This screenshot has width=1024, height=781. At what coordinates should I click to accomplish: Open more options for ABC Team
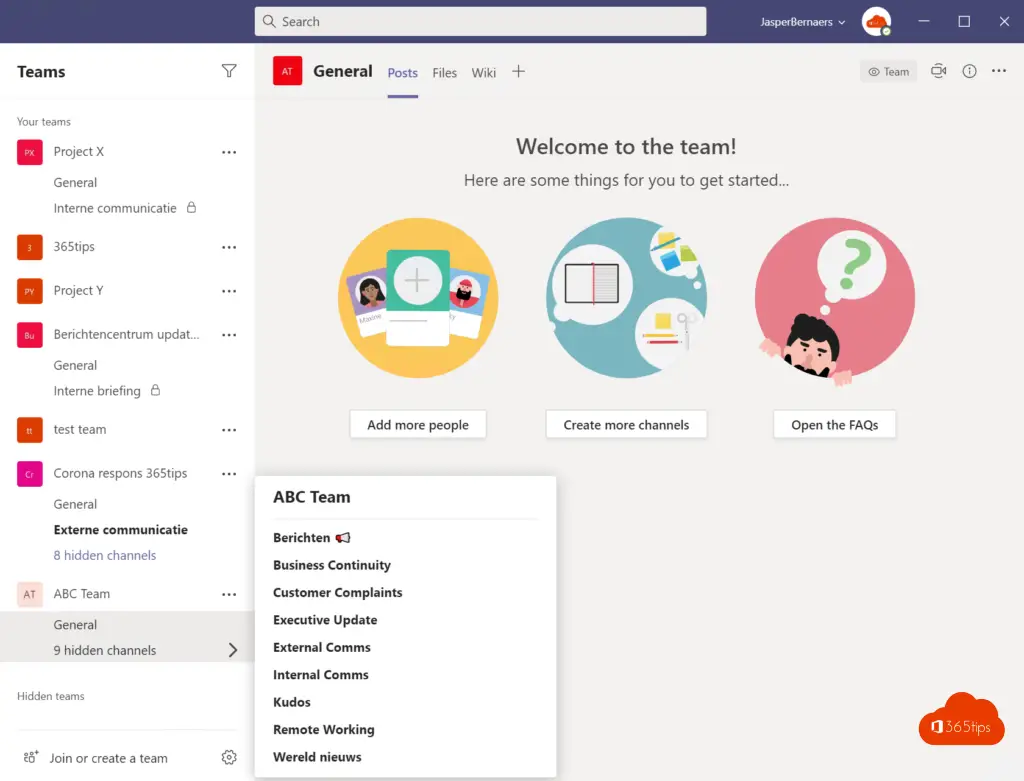point(229,594)
